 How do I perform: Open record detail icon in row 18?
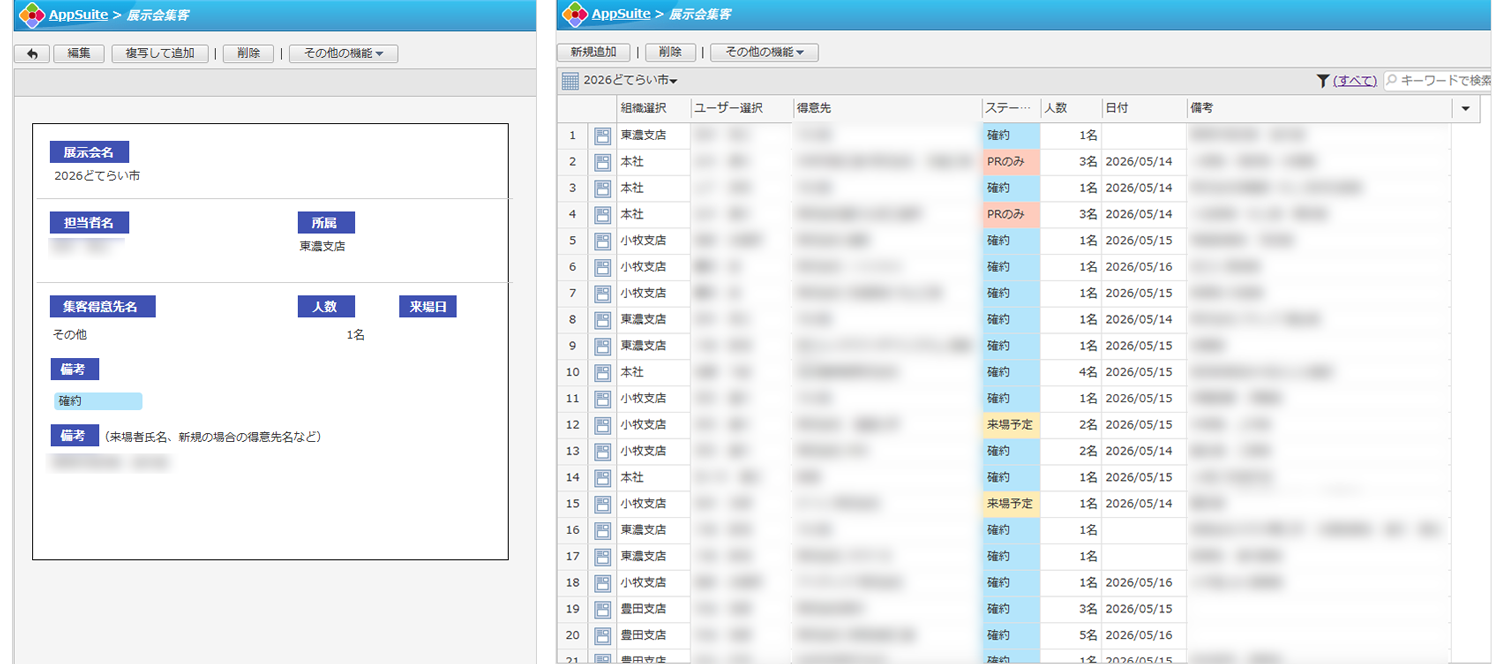coord(602,583)
